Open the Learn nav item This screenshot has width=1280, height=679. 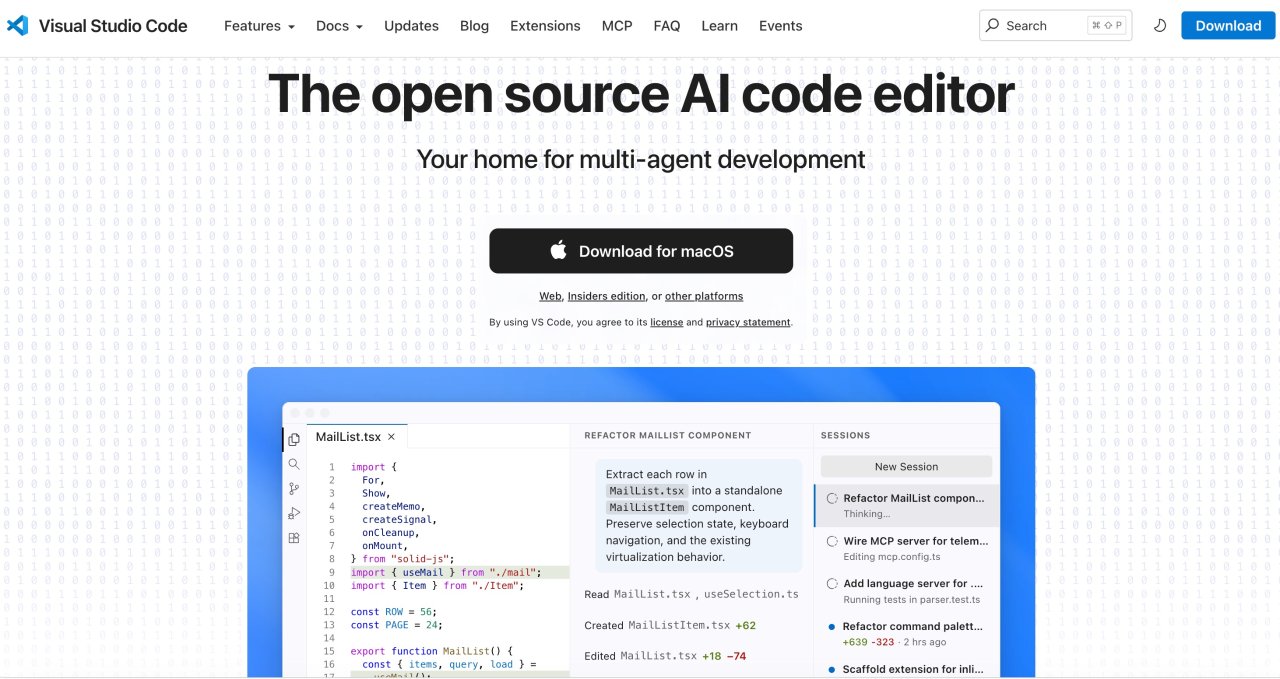pyautogui.click(x=719, y=26)
